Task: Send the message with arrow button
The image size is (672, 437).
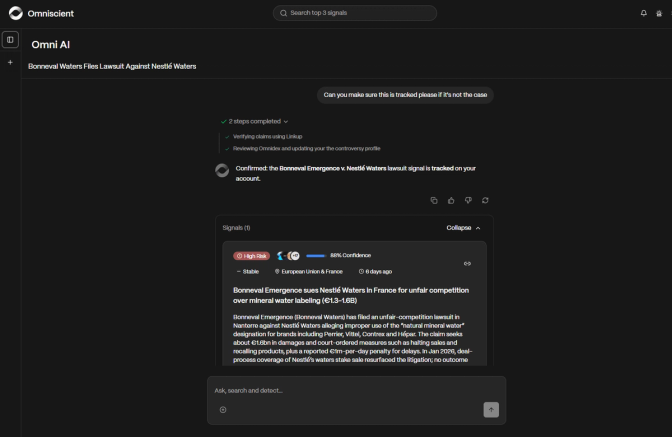Action: [491, 410]
